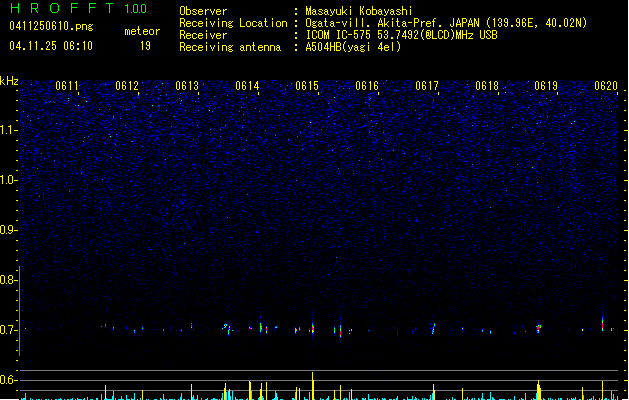Click the Receiving antenna label
The width and height of the screenshot is (629, 400).
[x=230, y=47]
